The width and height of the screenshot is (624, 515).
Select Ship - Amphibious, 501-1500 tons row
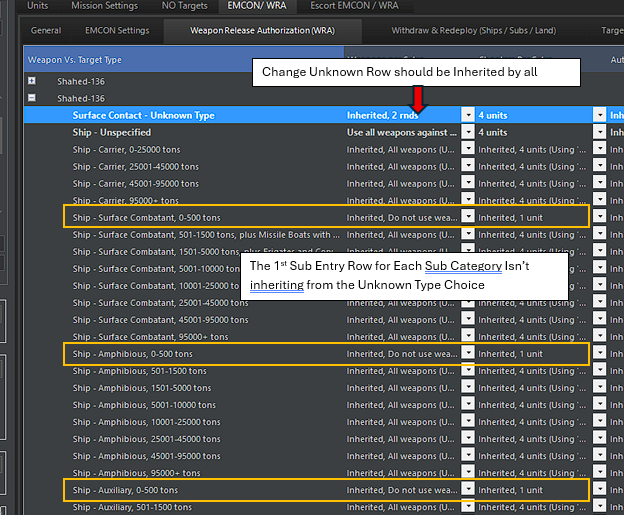[324, 371]
